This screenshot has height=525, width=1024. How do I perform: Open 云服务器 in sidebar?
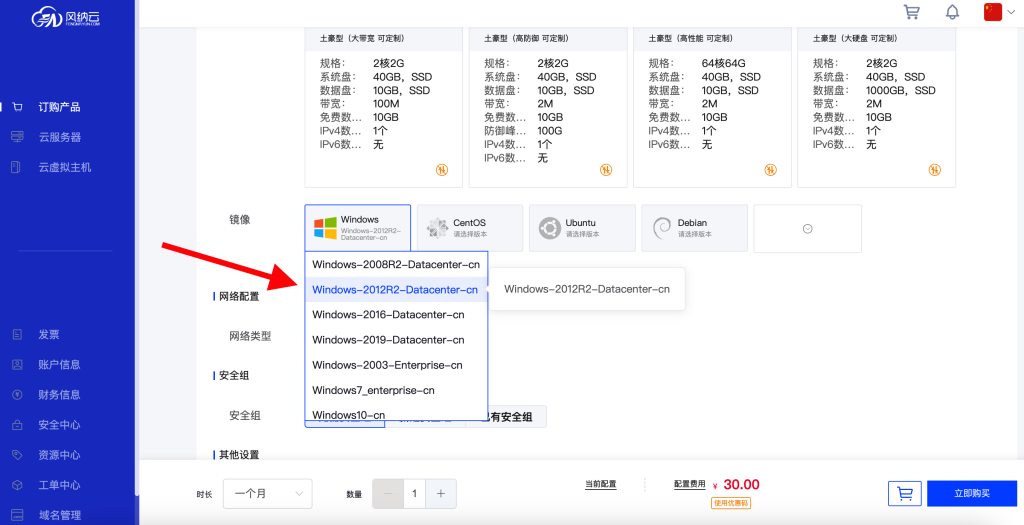pyautogui.click(x=59, y=137)
